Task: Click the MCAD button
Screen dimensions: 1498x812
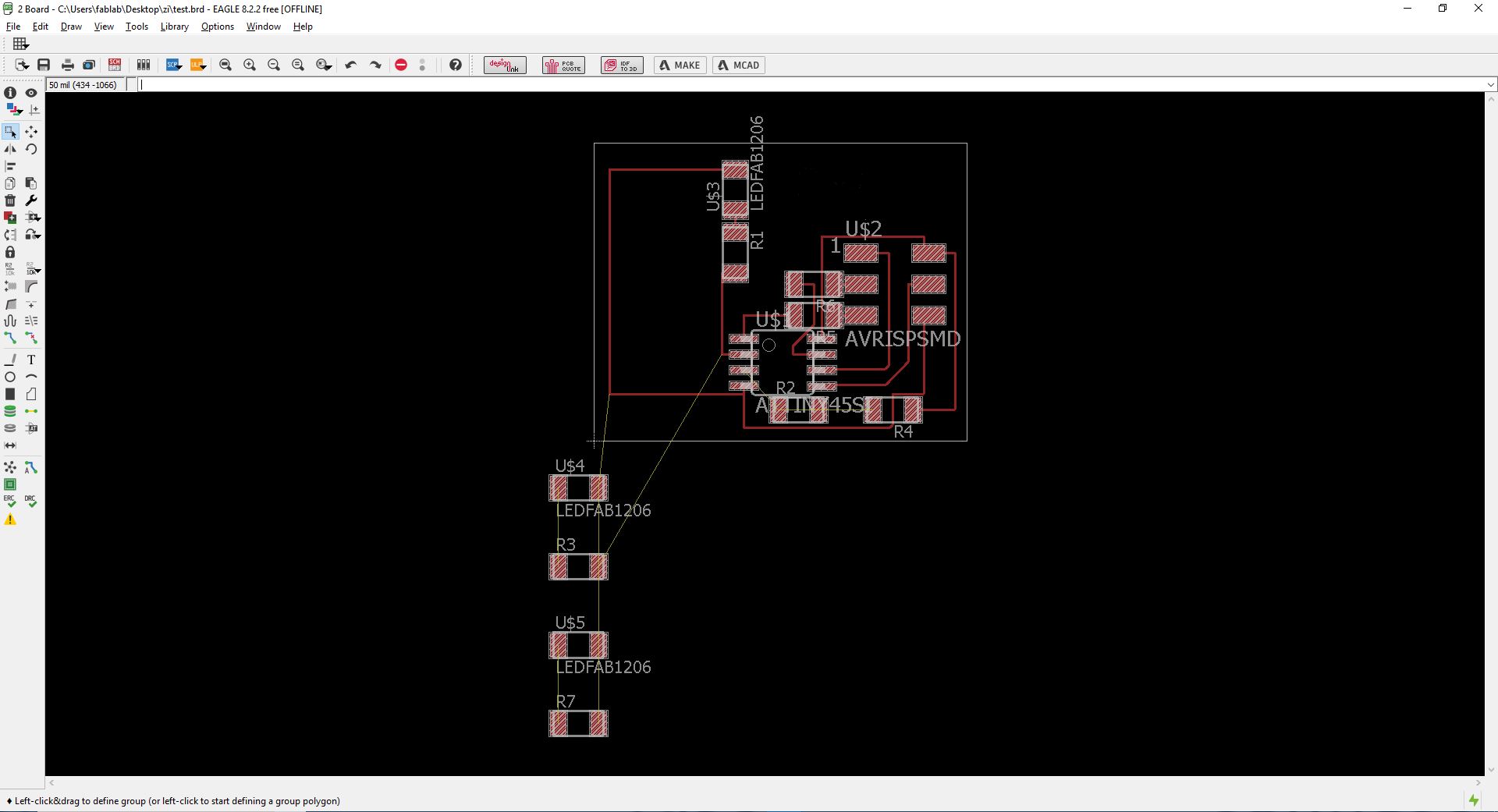Action: 739,66
